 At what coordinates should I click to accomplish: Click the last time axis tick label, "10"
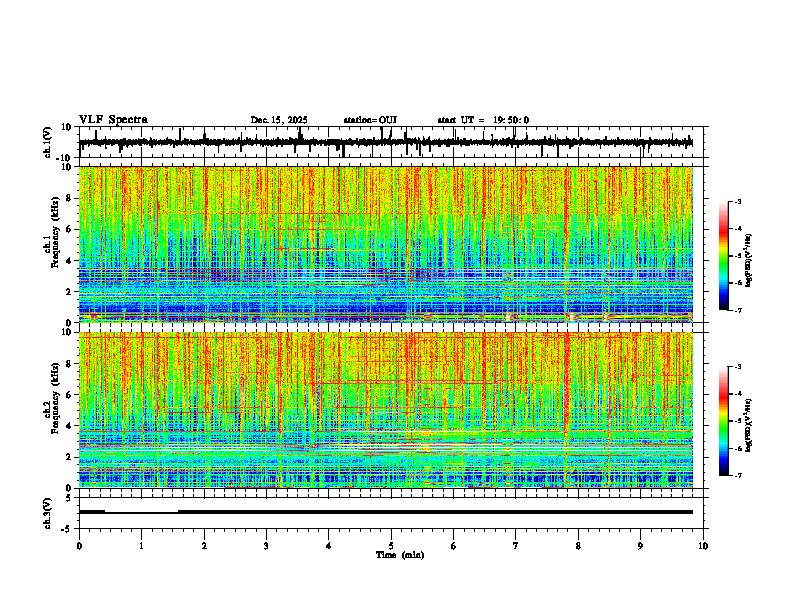(703, 546)
